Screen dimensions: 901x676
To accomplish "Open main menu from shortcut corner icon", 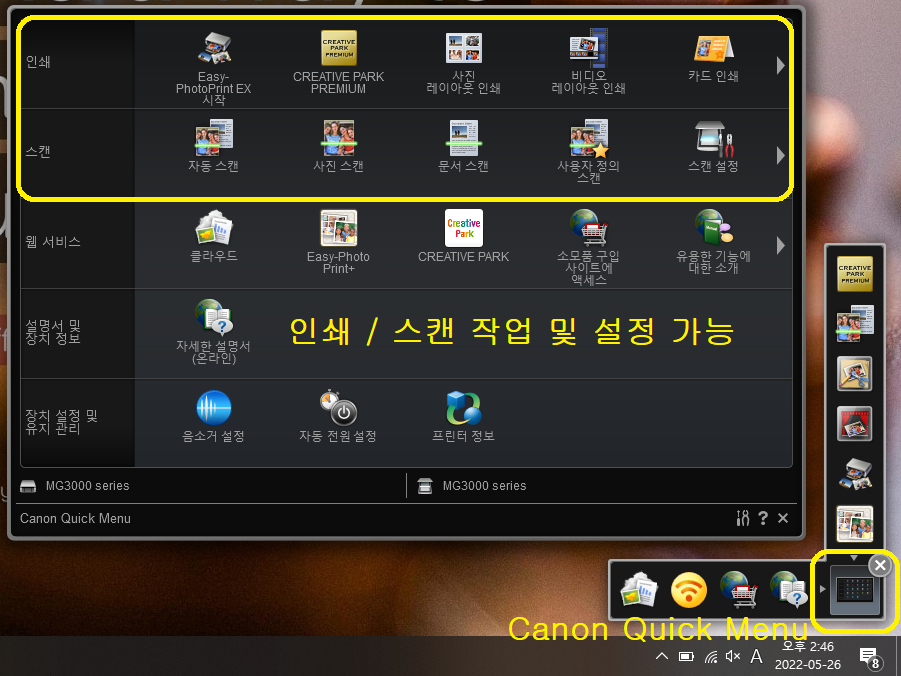I will (855, 590).
